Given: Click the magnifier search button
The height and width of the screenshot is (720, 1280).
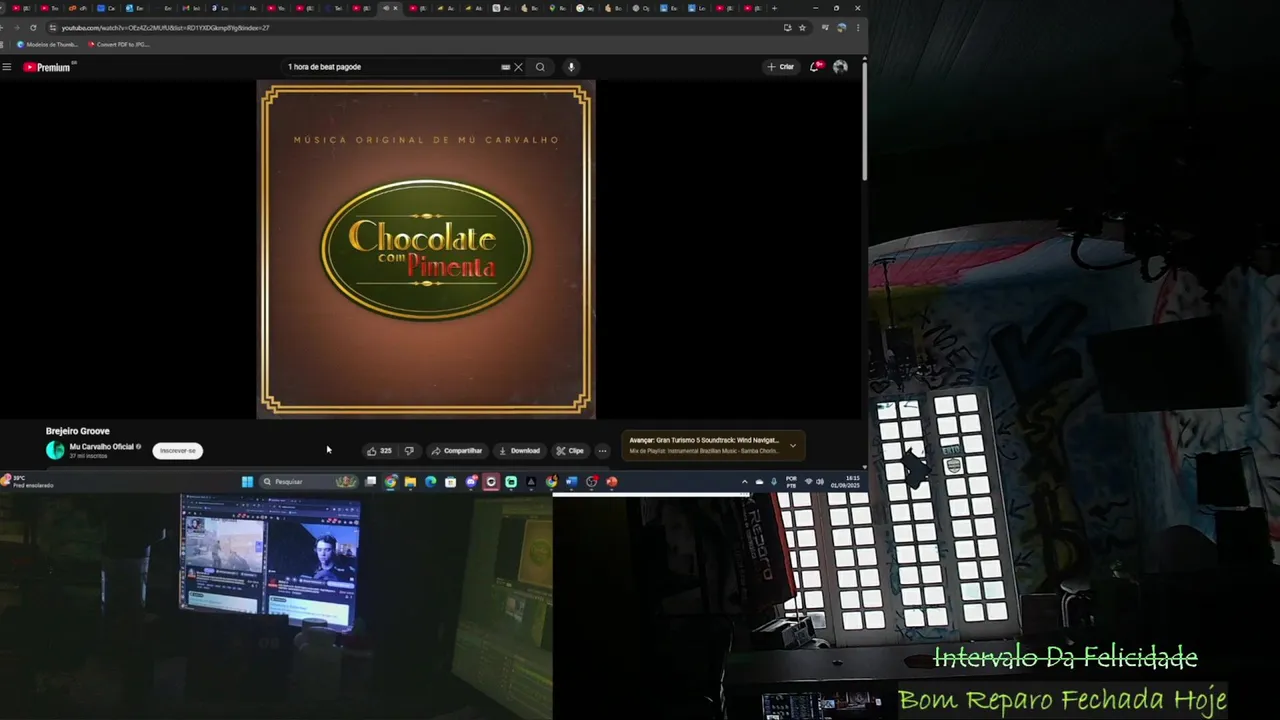Looking at the screenshot, I should [x=540, y=67].
